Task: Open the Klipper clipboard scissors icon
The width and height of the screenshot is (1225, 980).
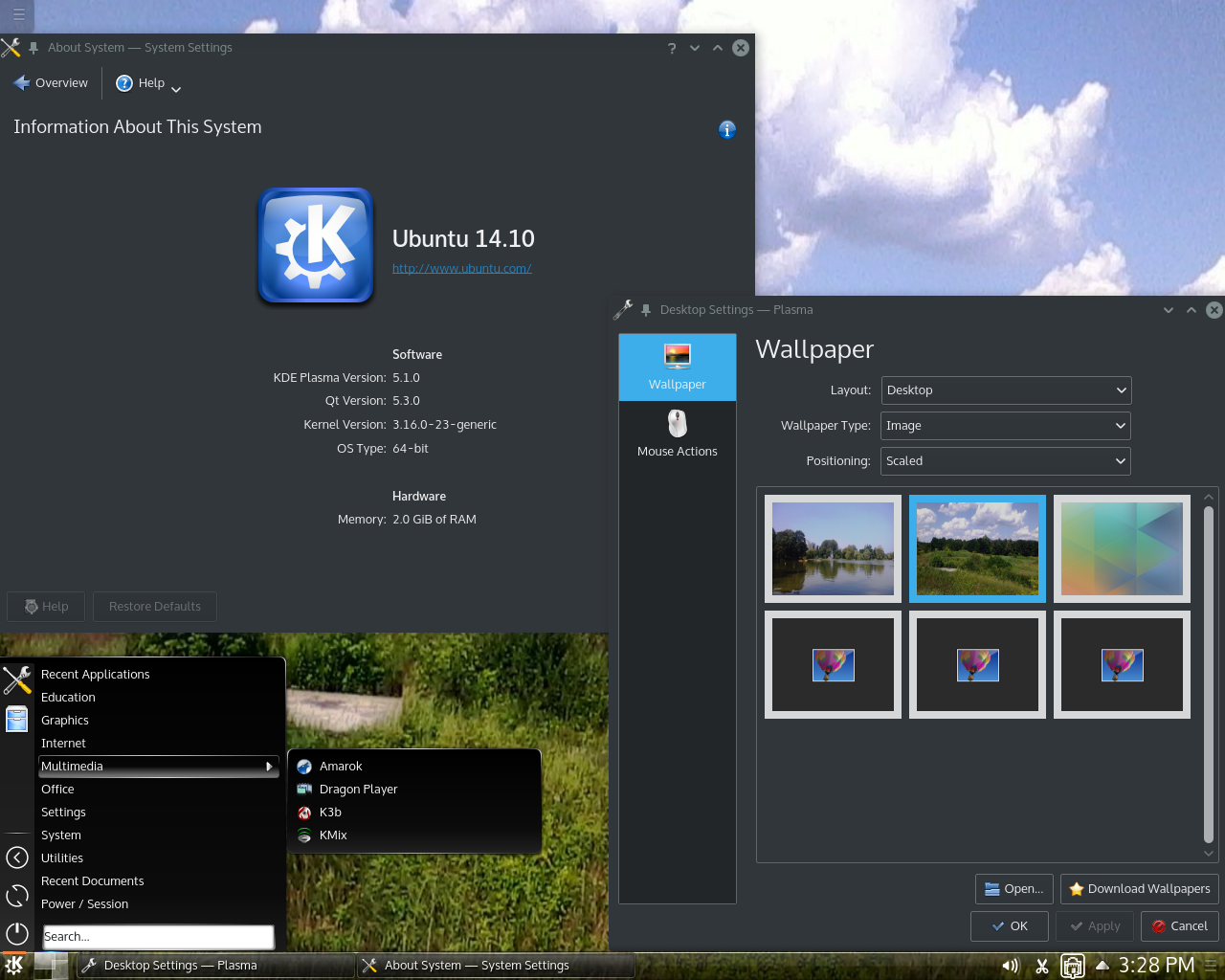Action: click(1042, 966)
